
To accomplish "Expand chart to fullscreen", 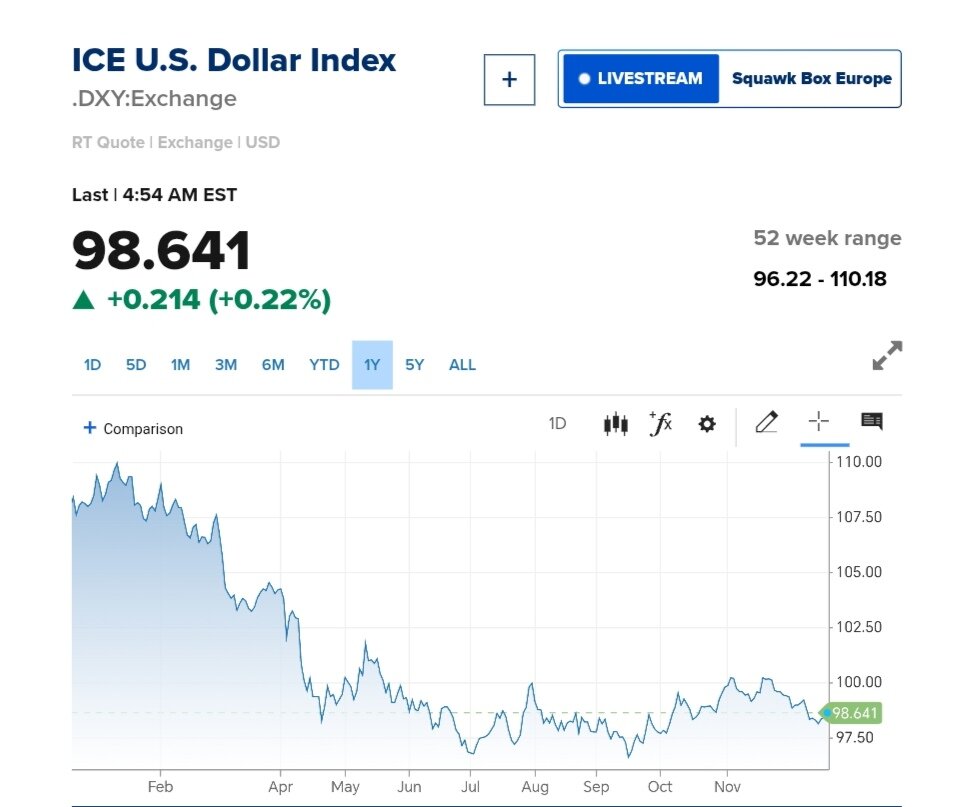I will tap(886, 356).
